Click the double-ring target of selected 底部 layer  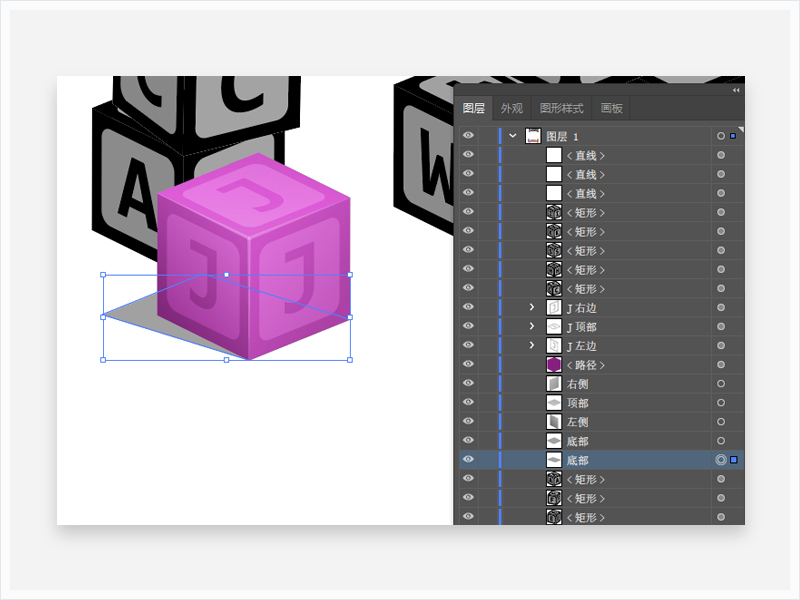pos(720,460)
